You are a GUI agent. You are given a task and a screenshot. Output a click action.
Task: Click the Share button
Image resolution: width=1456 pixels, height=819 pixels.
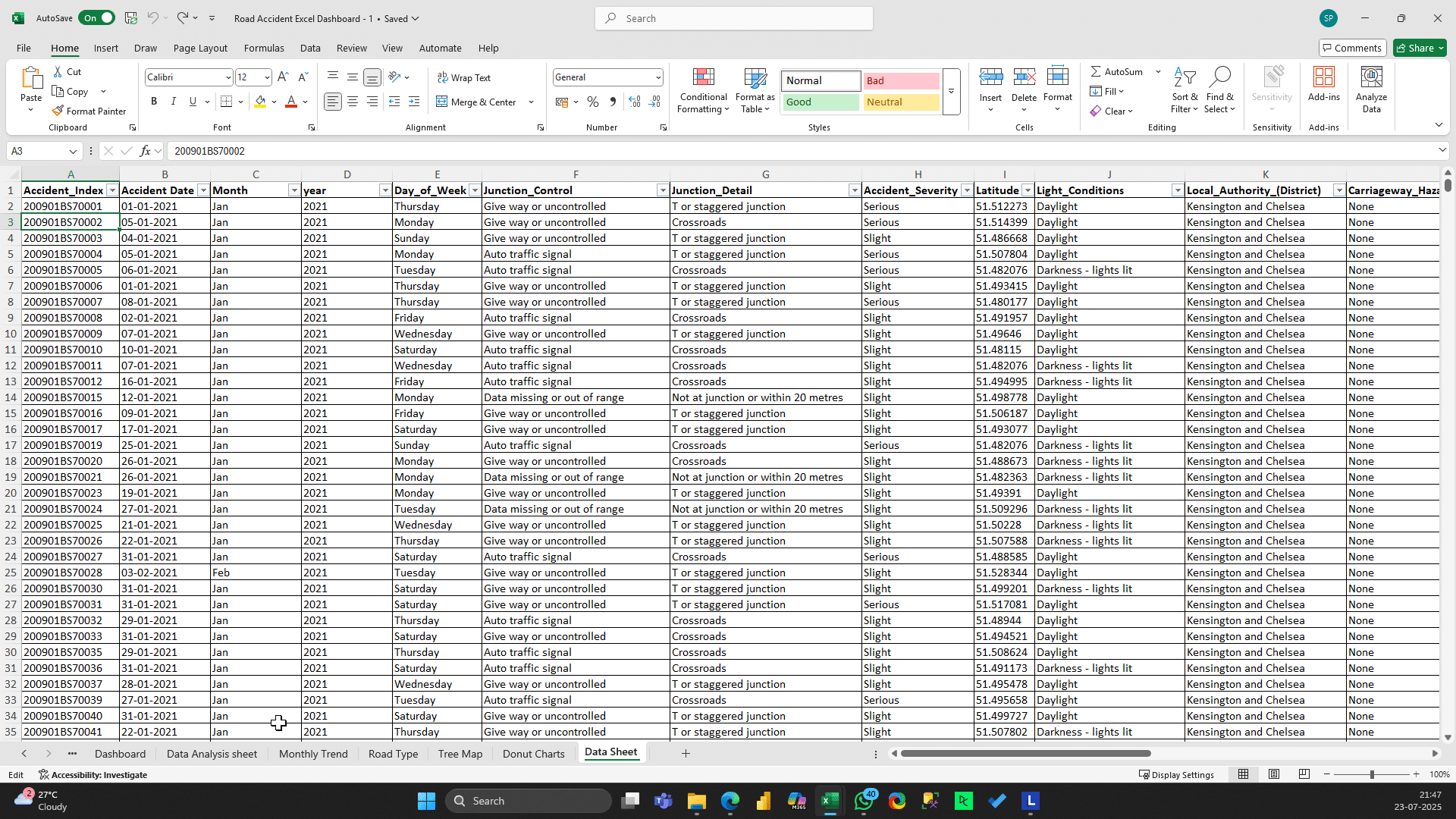(x=1420, y=48)
